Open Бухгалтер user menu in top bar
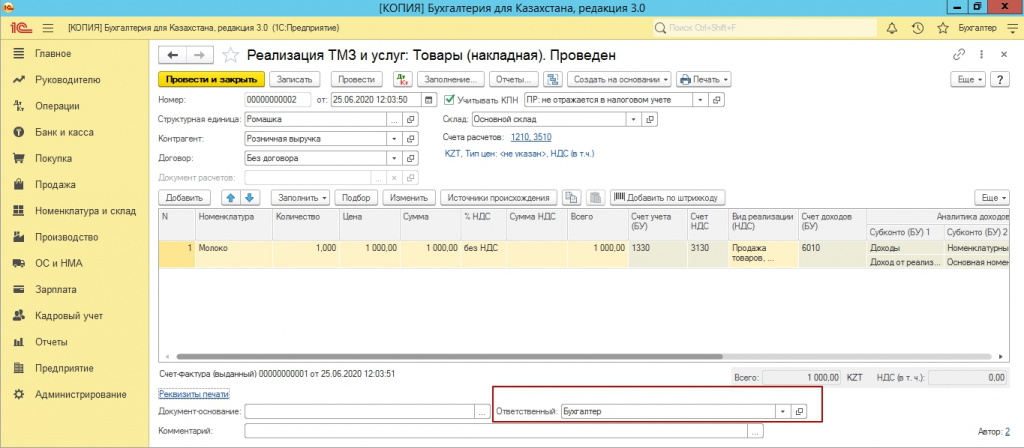The image size is (1024, 448). coord(977,28)
